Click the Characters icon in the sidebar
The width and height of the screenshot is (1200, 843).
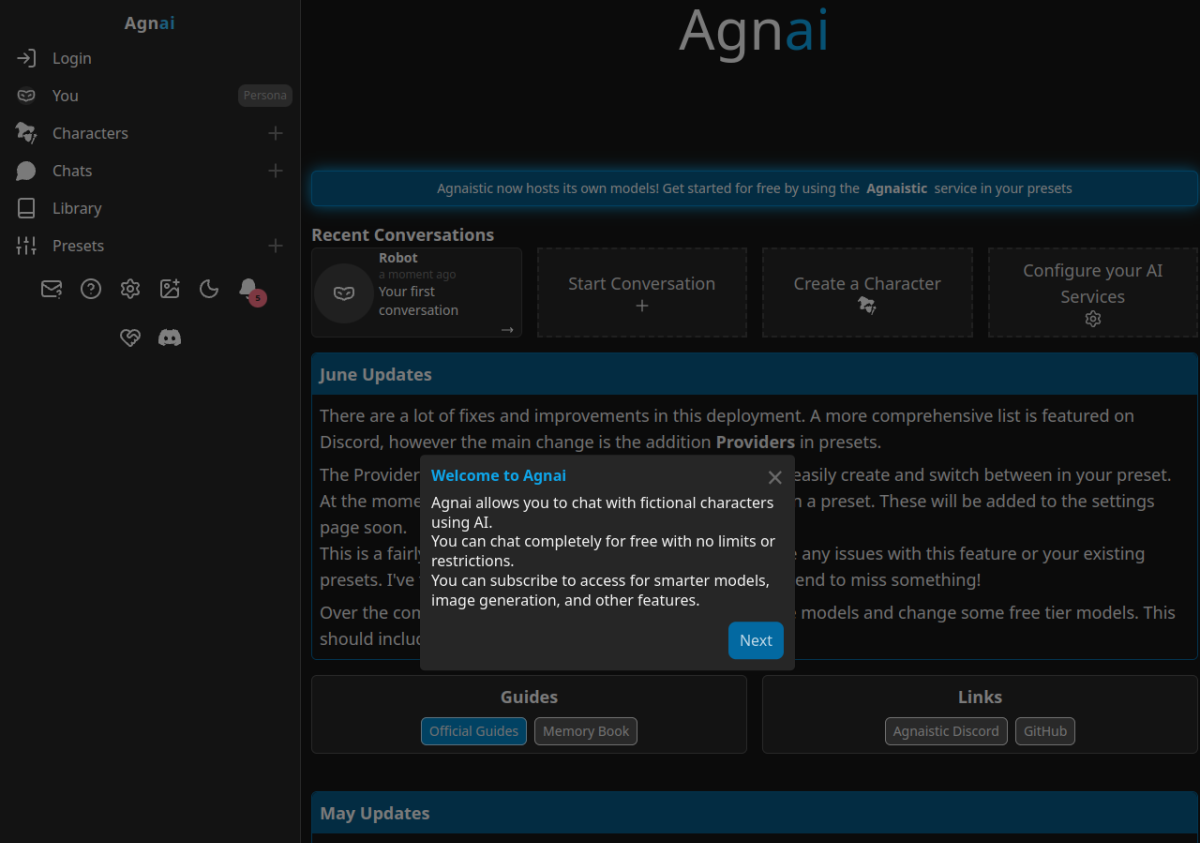pyautogui.click(x=26, y=133)
